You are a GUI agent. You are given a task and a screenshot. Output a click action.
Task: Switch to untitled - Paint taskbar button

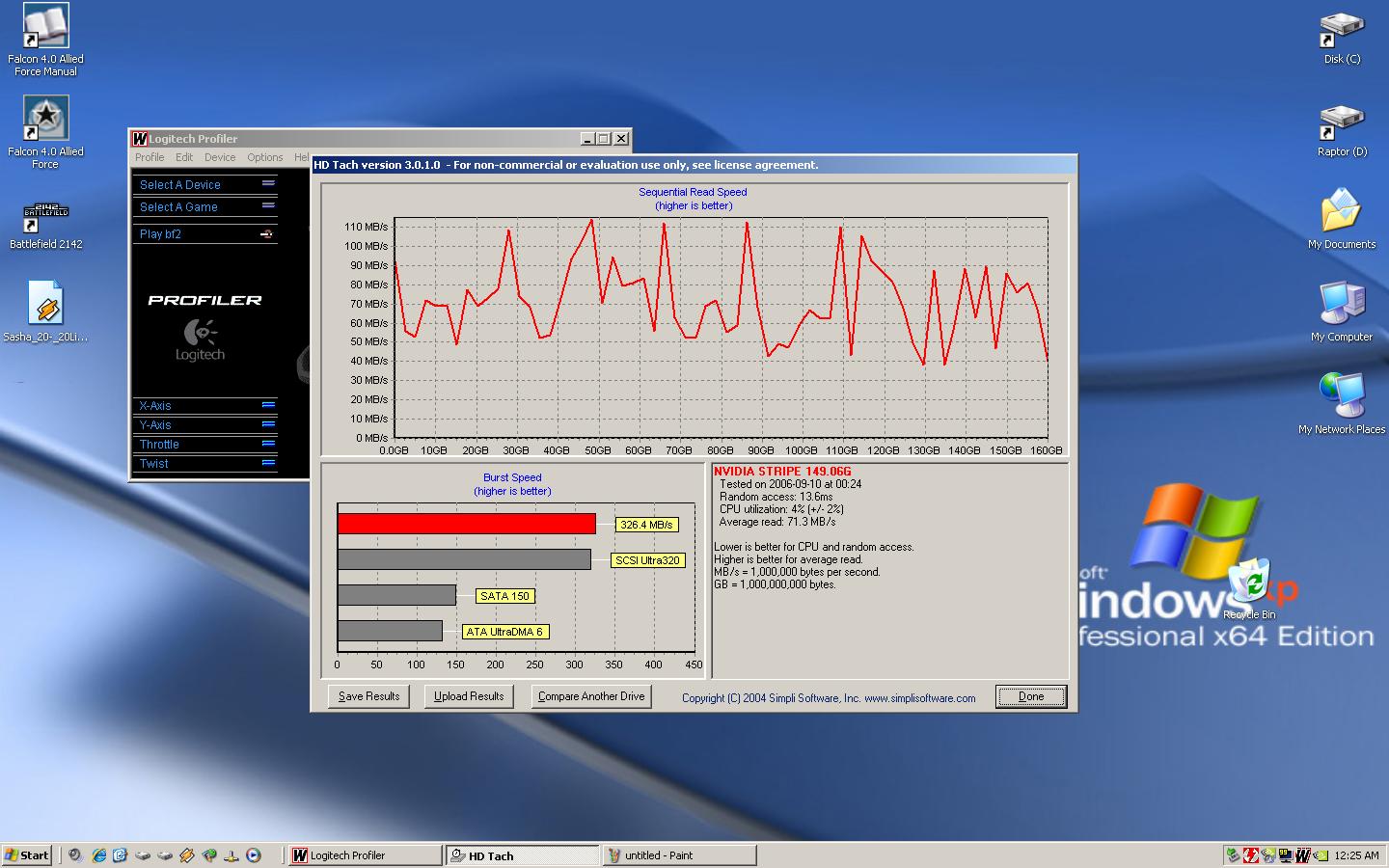pos(679,855)
